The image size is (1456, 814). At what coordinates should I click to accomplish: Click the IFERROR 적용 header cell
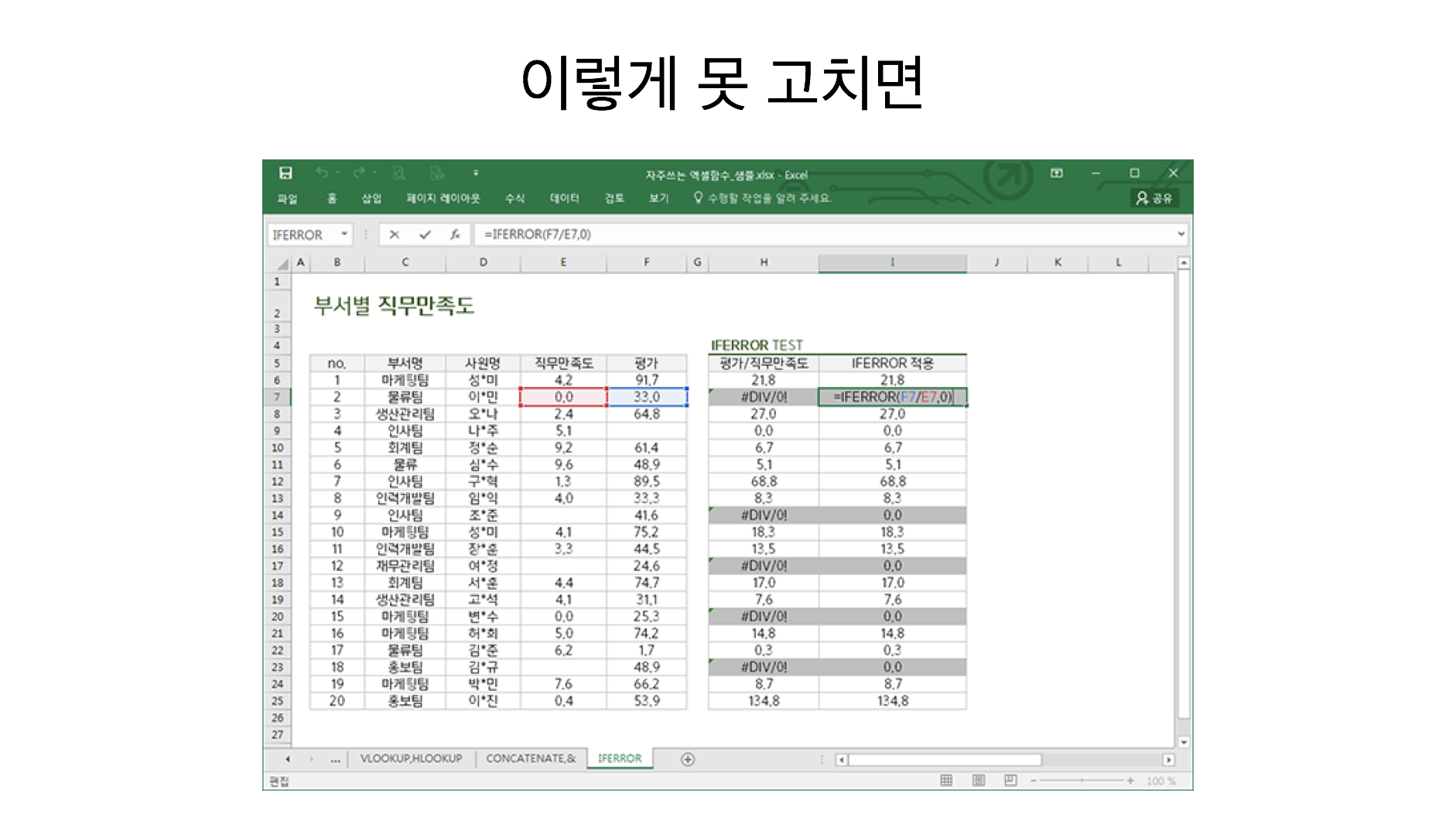[893, 363]
